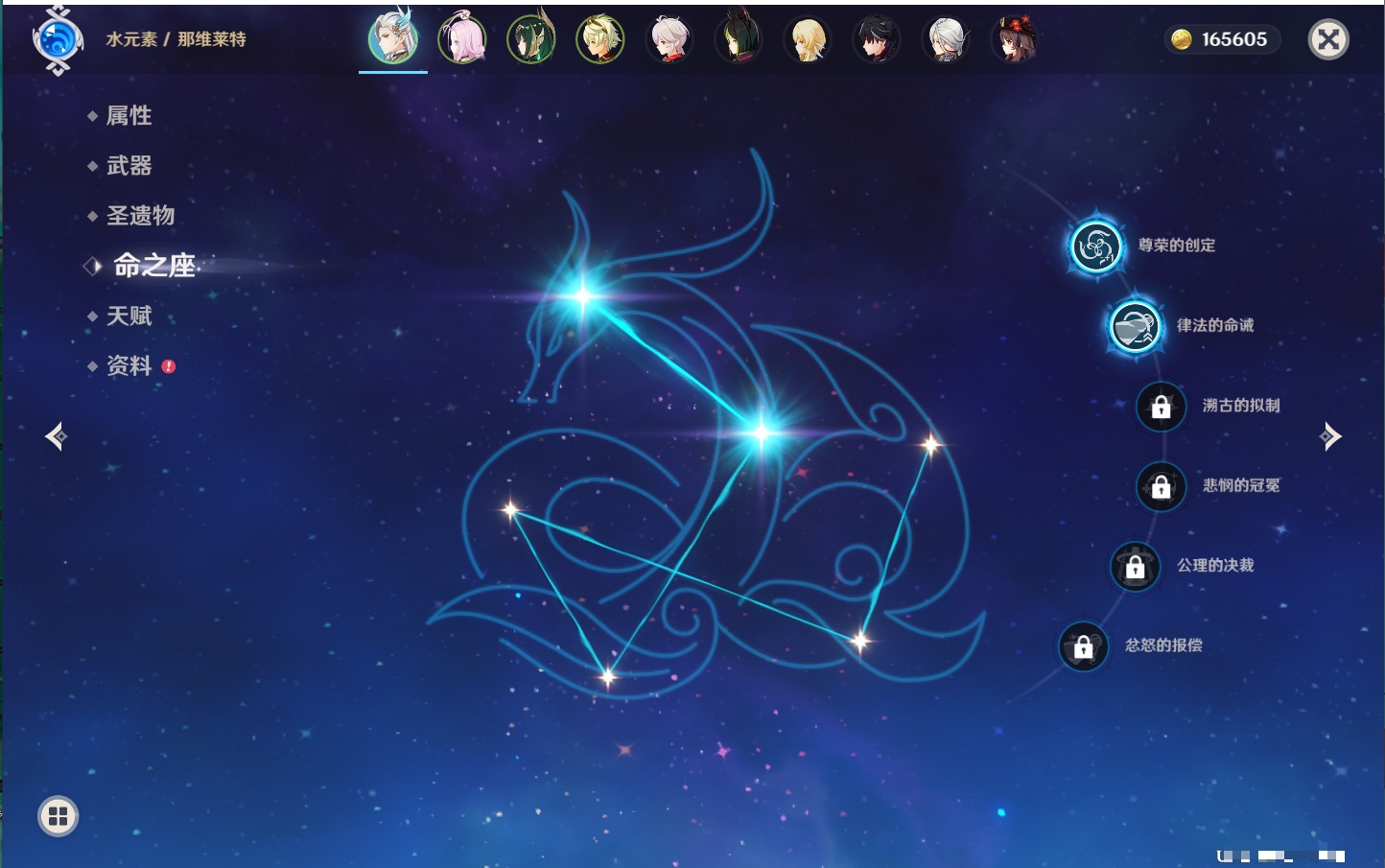Open the 武器 weapon menu
This screenshot has width=1385, height=868.
click(x=129, y=166)
